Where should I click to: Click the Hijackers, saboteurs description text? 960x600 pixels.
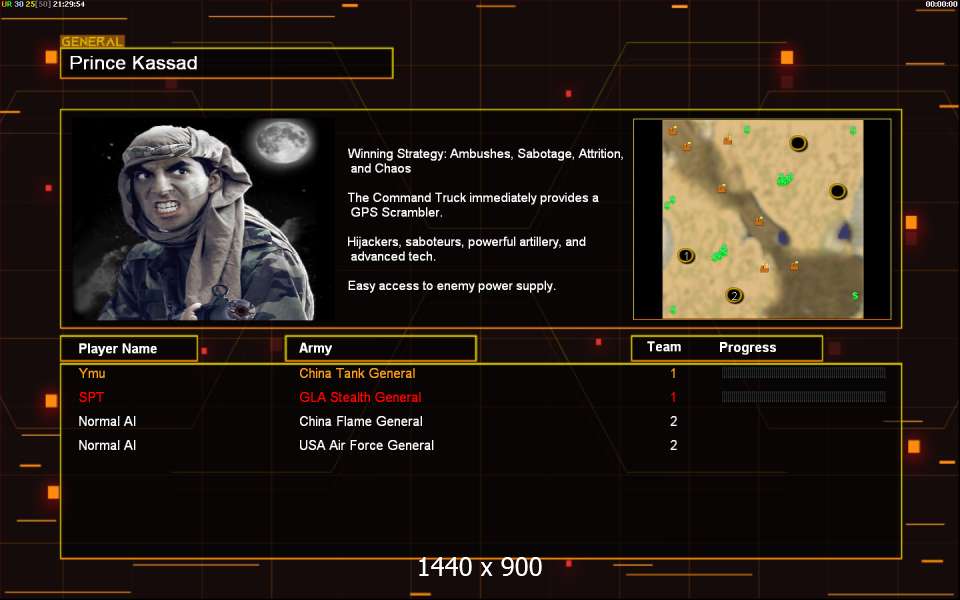pos(467,249)
